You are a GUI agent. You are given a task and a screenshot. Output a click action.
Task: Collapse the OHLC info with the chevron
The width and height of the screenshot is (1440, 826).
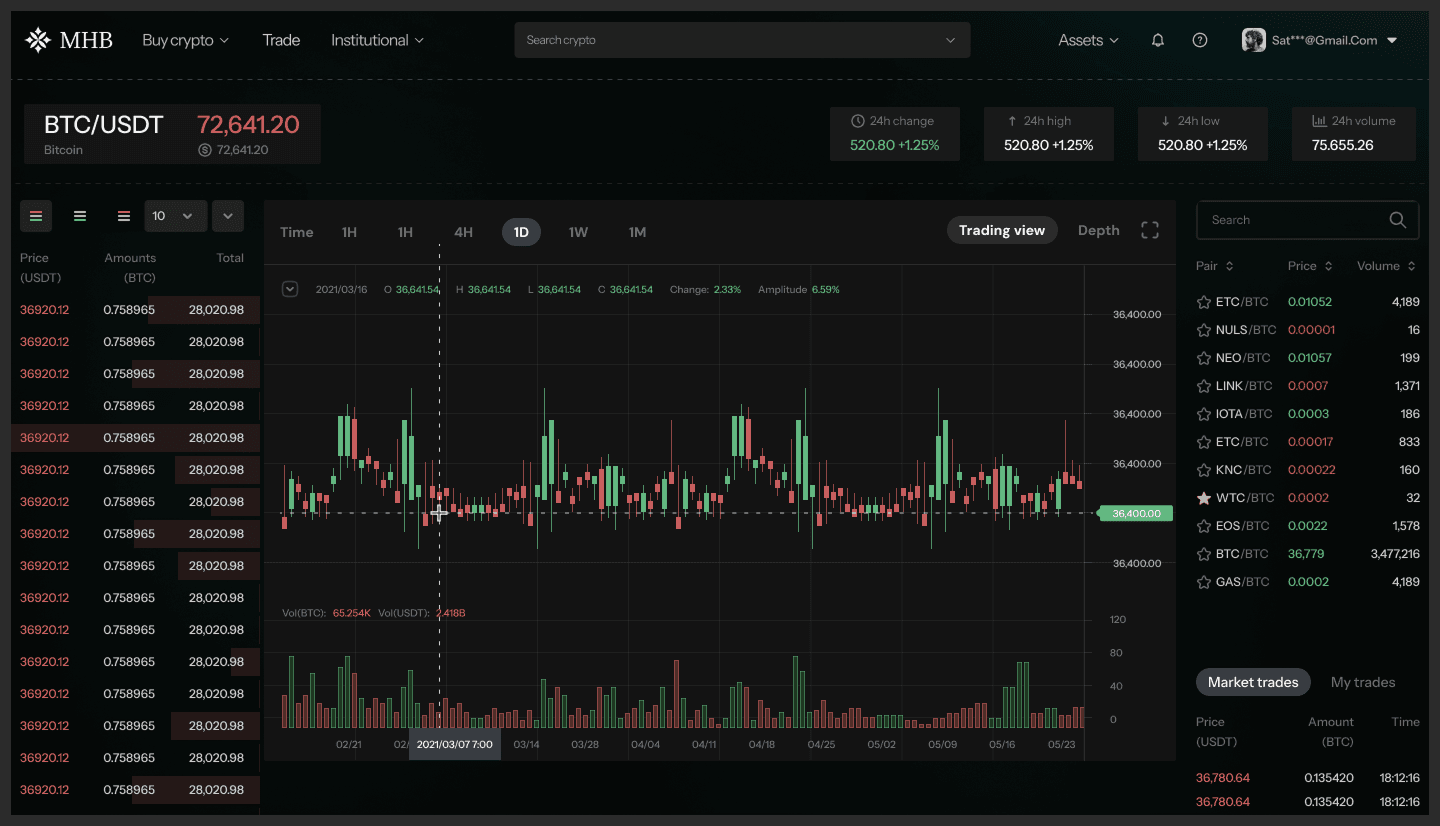click(x=290, y=288)
